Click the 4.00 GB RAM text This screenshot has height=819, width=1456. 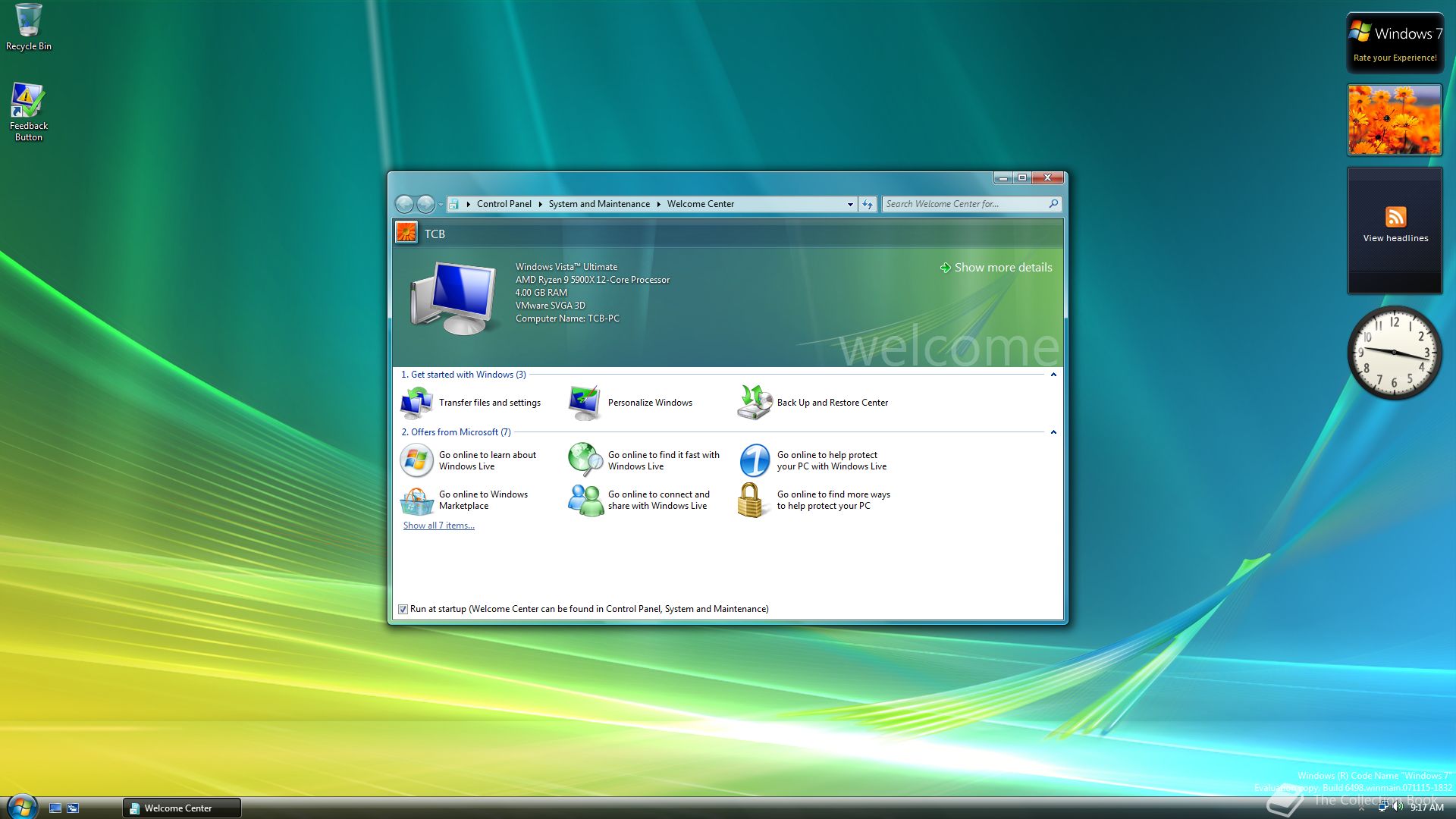[x=541, y=293]
